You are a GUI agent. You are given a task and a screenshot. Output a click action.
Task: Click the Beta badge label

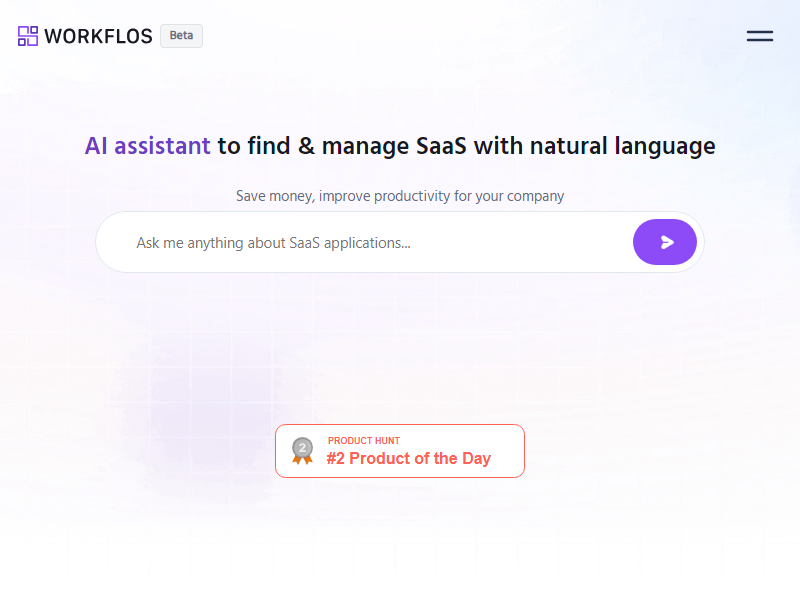coord(181,36)
